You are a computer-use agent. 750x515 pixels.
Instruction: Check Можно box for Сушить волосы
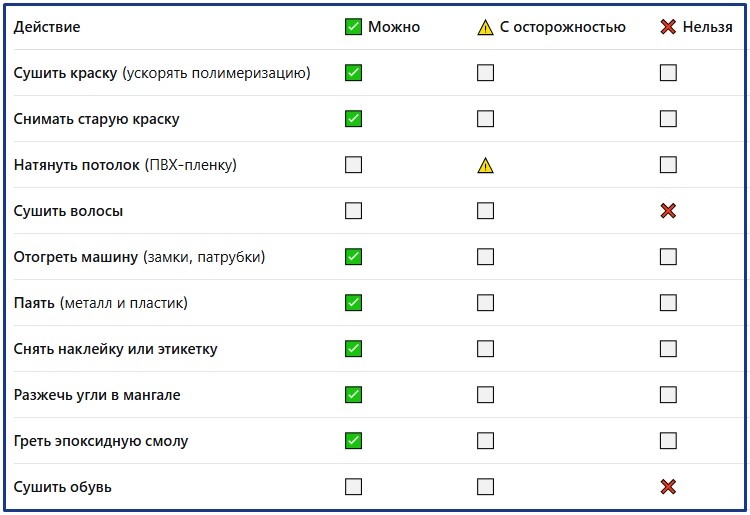[x=353, y=211]
